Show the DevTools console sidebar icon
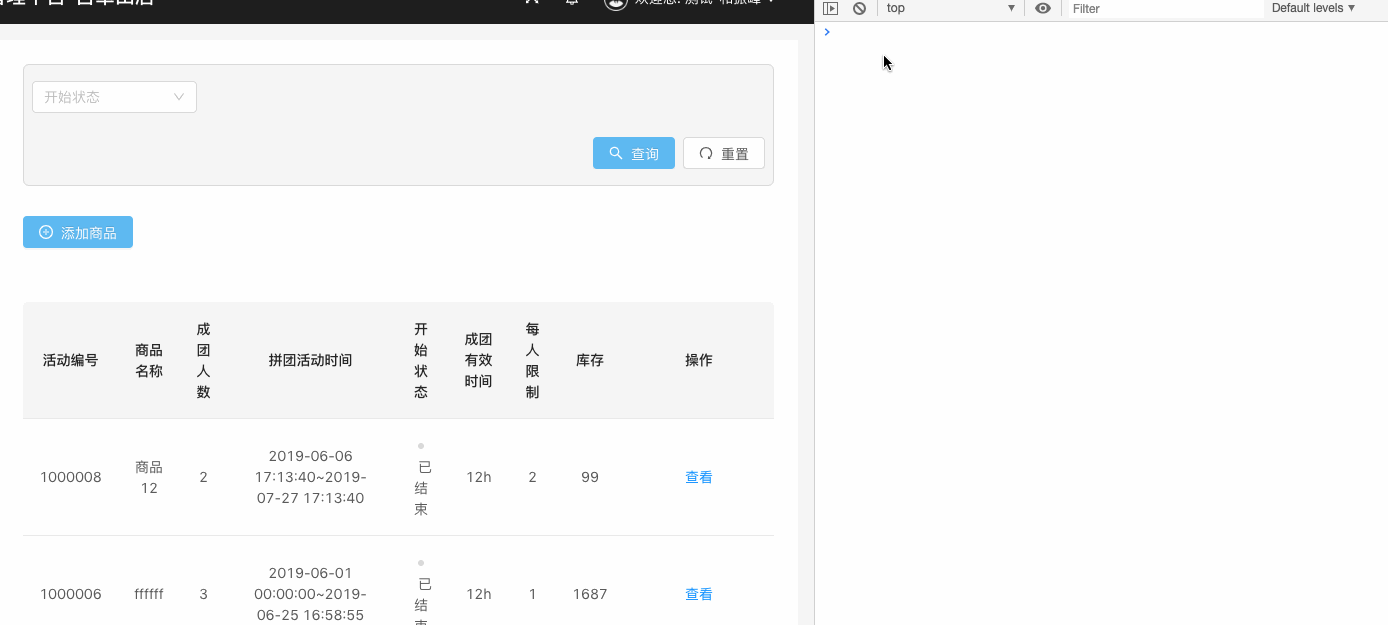The width and height of the screenshot is (1388, 625). (x=830, y=8)
